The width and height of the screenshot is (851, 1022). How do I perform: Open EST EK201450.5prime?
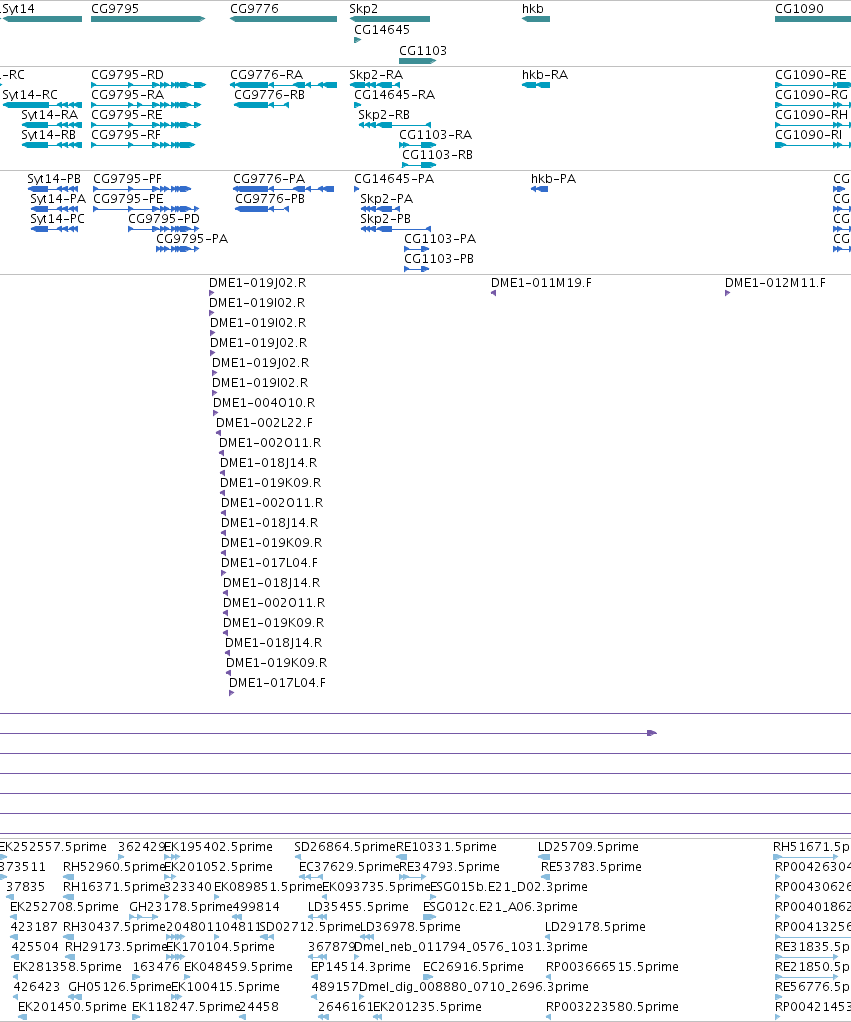[x=72, y=1007]
